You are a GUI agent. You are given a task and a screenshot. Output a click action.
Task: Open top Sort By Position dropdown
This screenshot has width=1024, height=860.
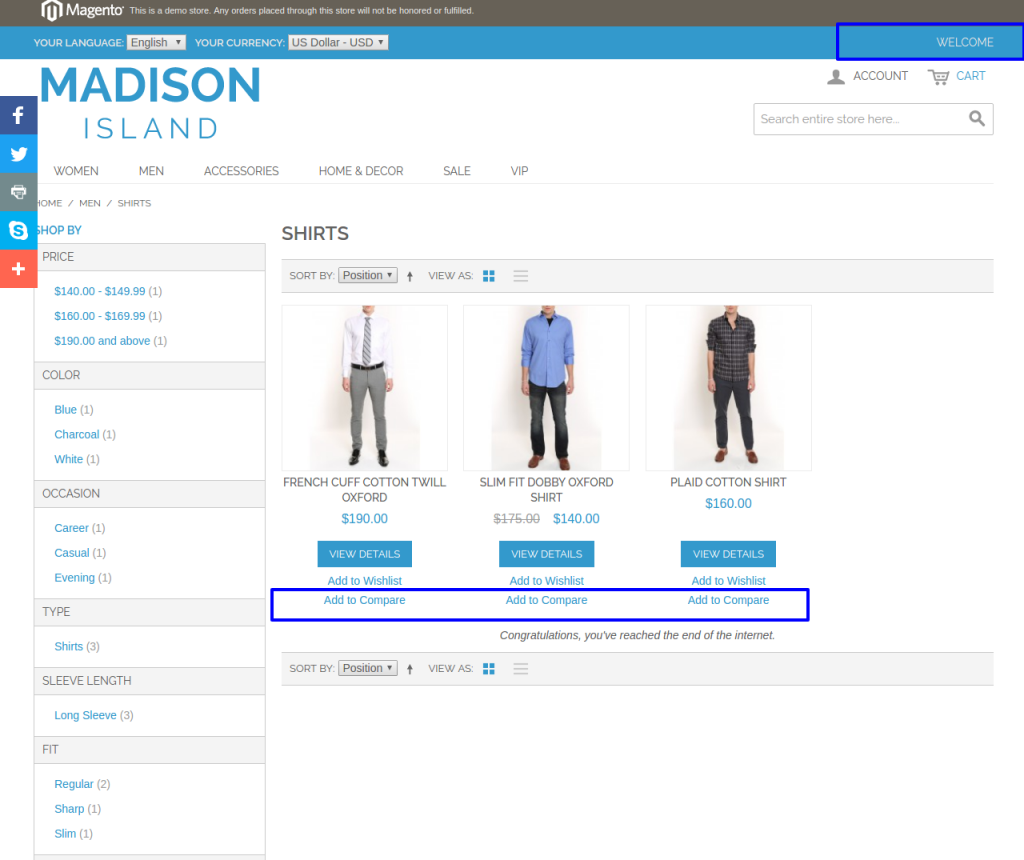point(368,276)
